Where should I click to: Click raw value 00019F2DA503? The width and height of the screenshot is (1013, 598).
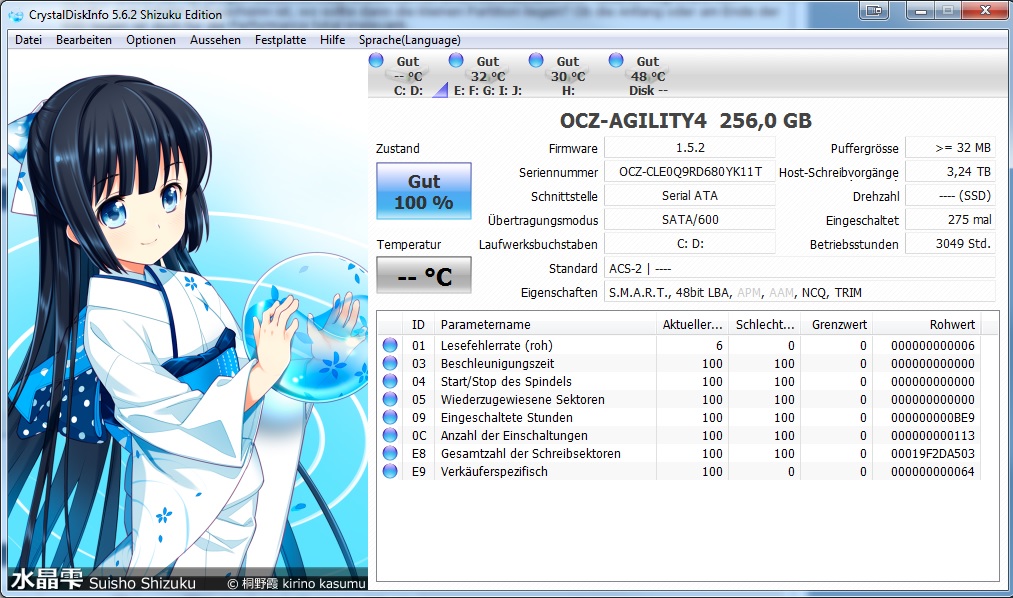click(x=932, y=454)
